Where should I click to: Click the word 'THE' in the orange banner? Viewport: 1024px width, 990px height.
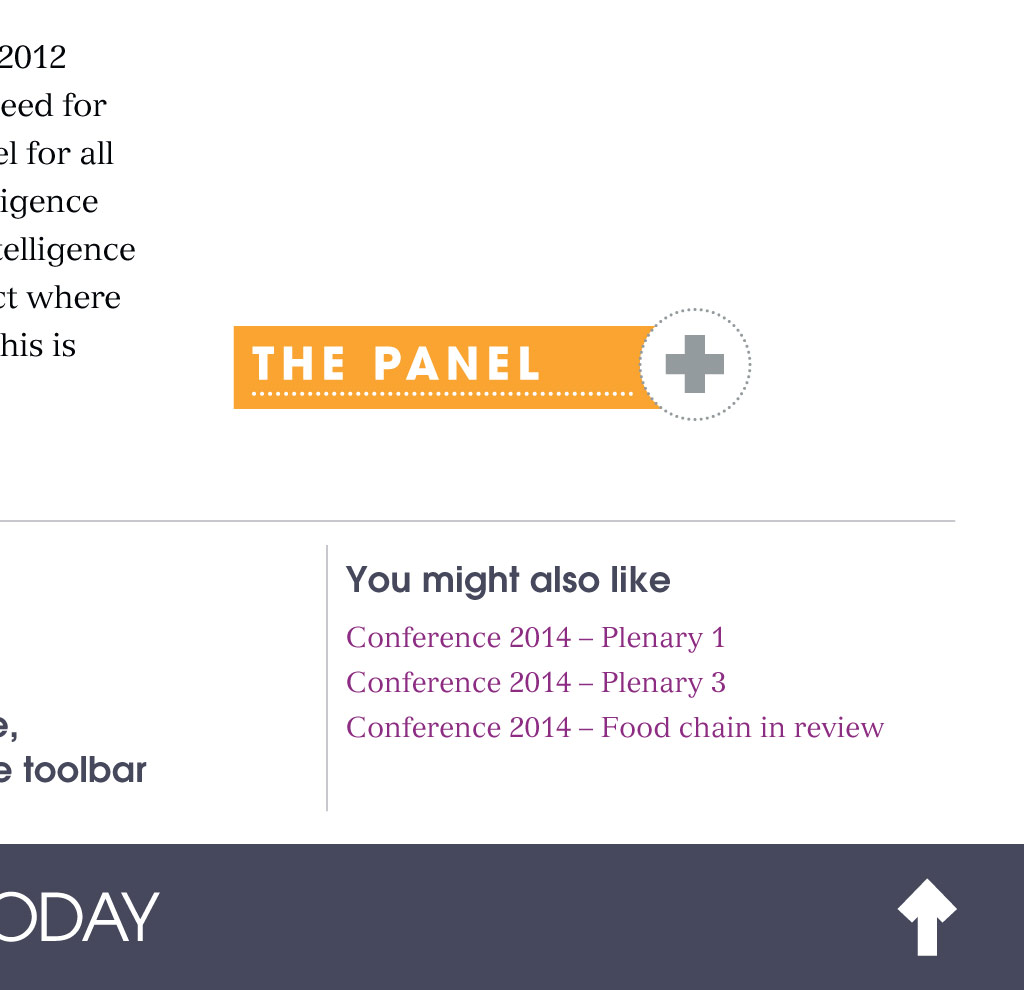point(299,364)
